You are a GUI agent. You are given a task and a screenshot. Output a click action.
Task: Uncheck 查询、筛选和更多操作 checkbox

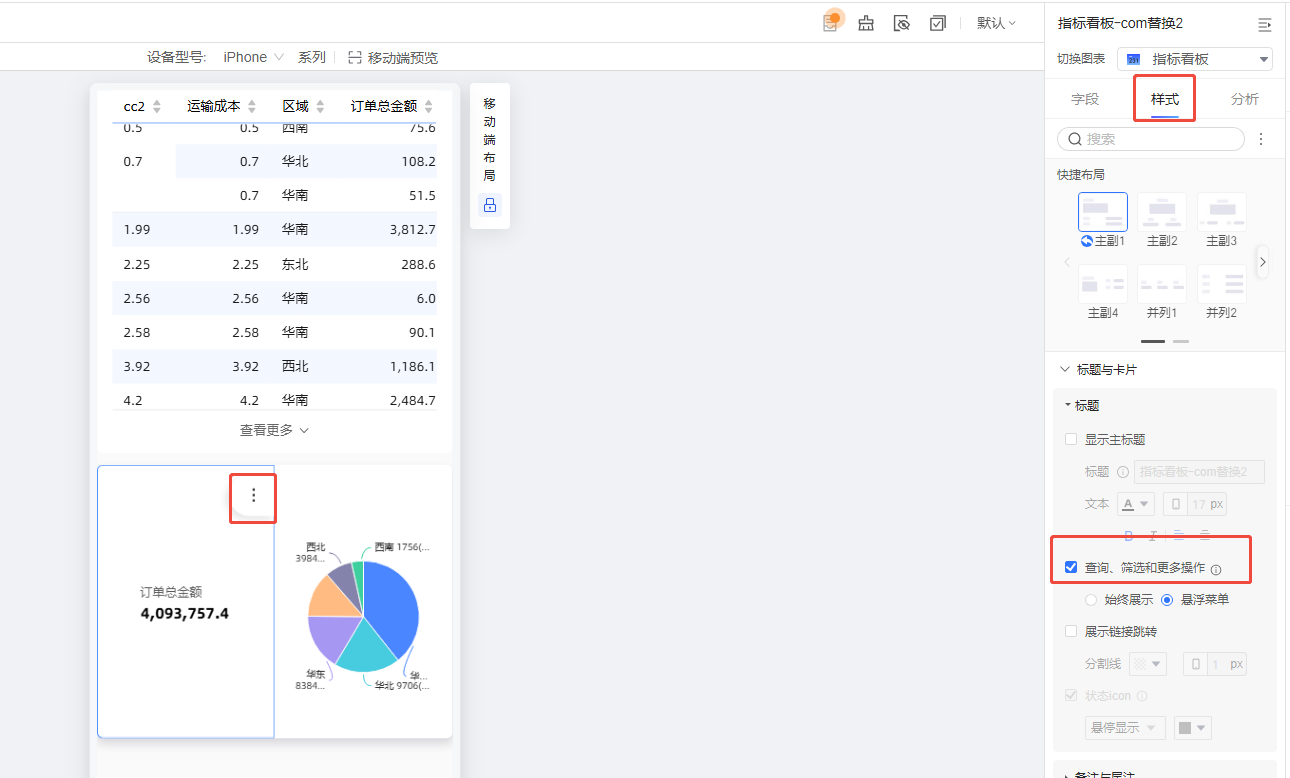(1071, 567)
